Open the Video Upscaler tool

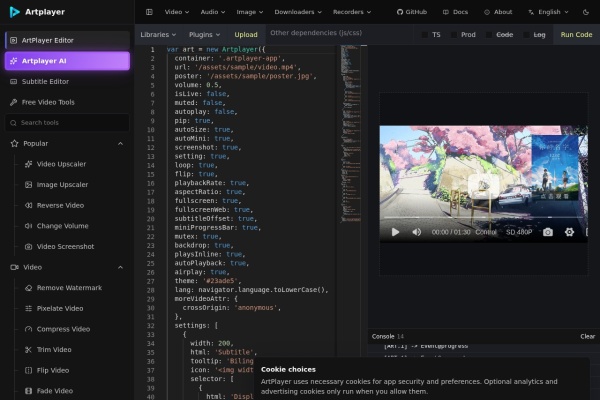point(61,164)
